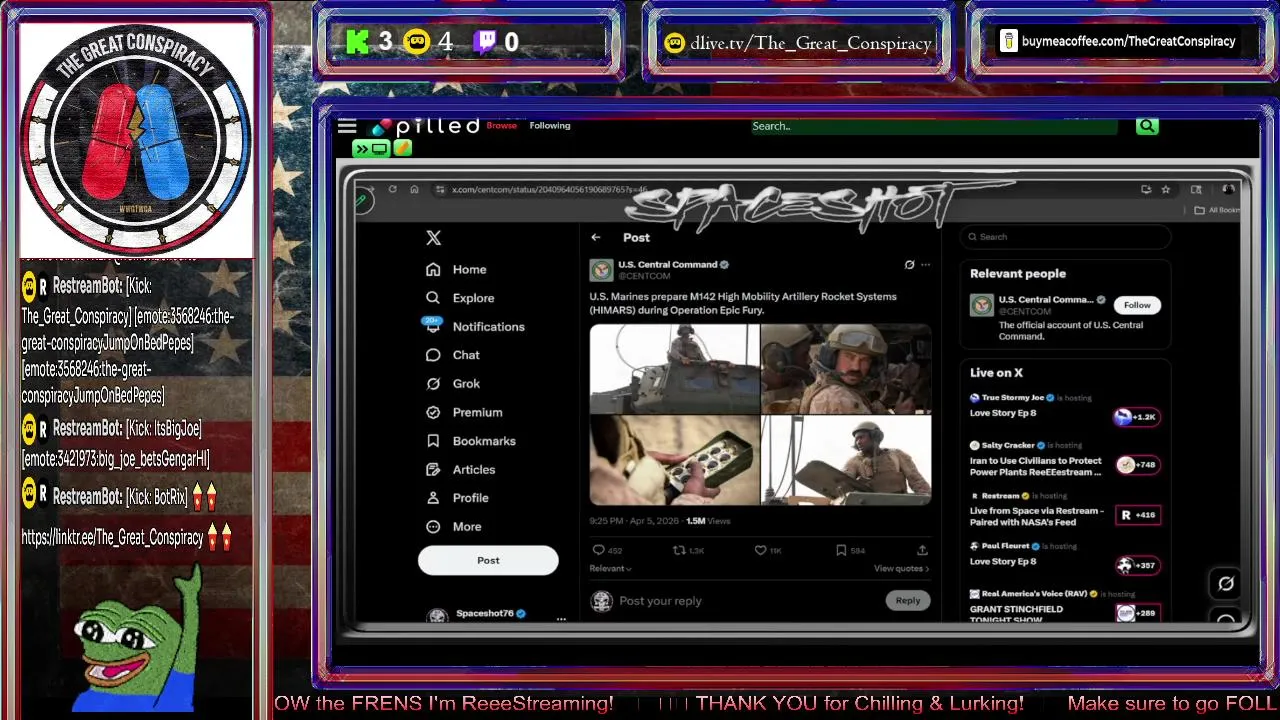This screenshot has width=1280, height=720.
Task: Bookmark the post showing 584
Action: pyautogui.click(x=841, y=550)
